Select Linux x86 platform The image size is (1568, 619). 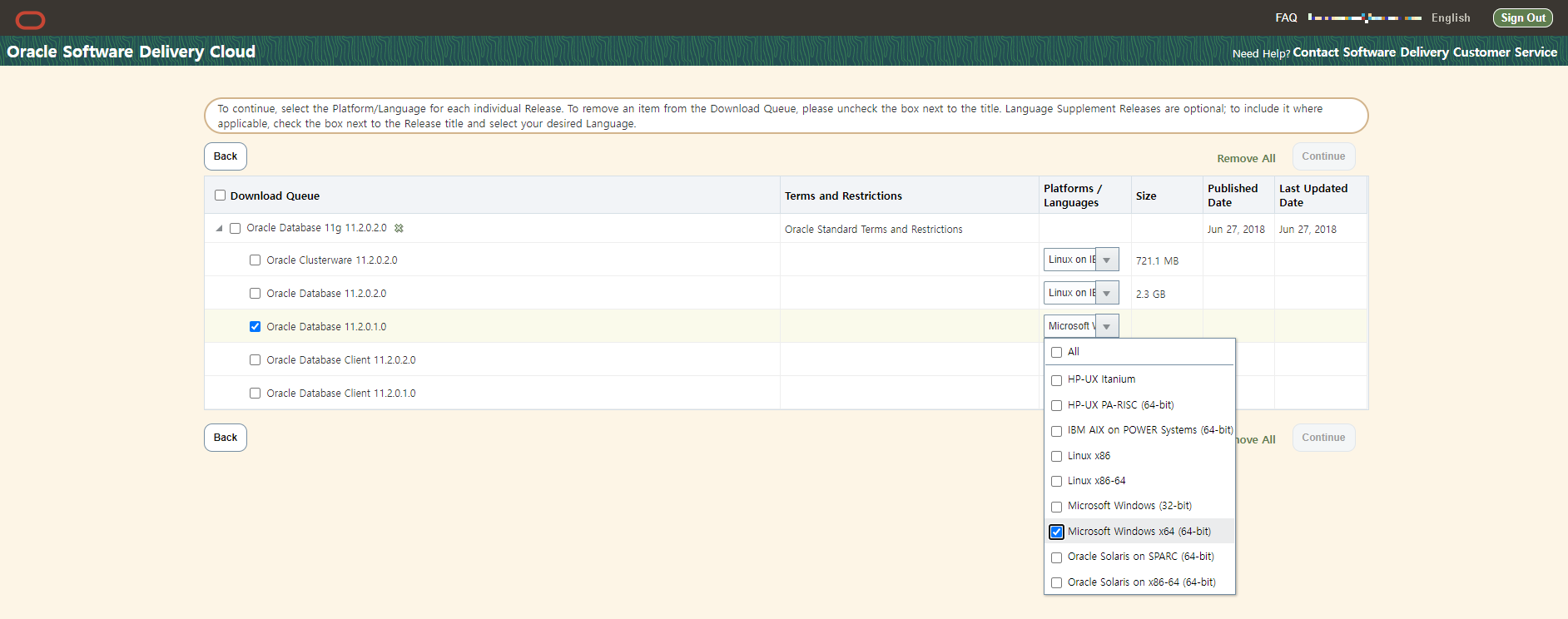(1057, 457)
